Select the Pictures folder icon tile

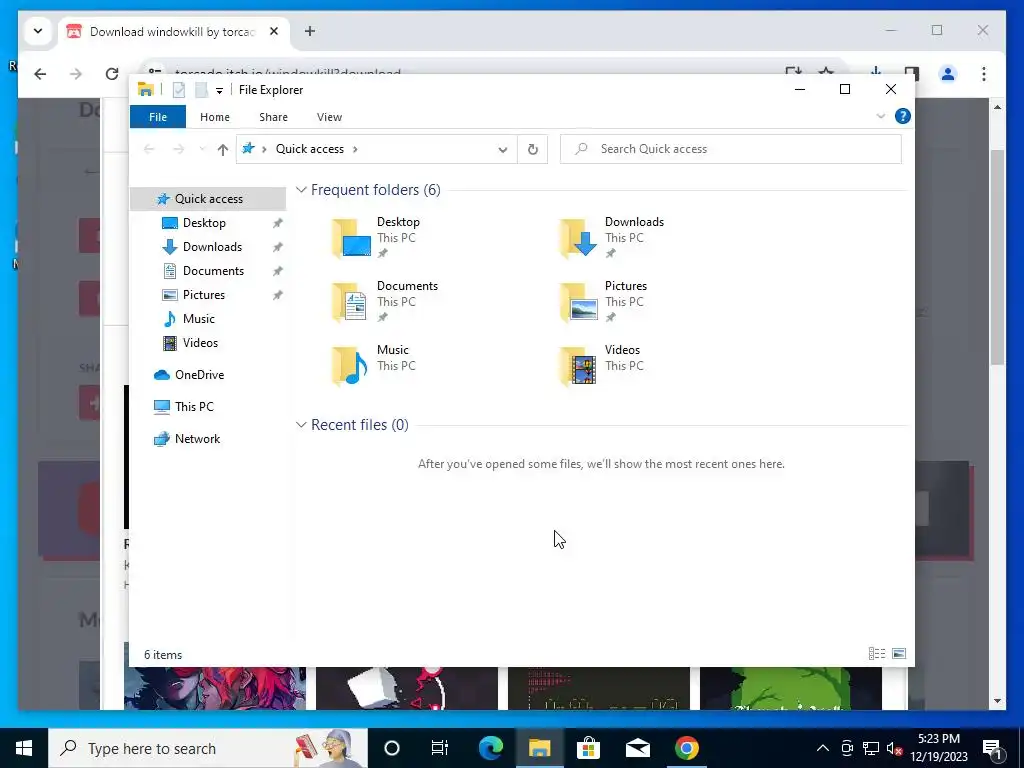pyautogui.click(x=579, y=302)
